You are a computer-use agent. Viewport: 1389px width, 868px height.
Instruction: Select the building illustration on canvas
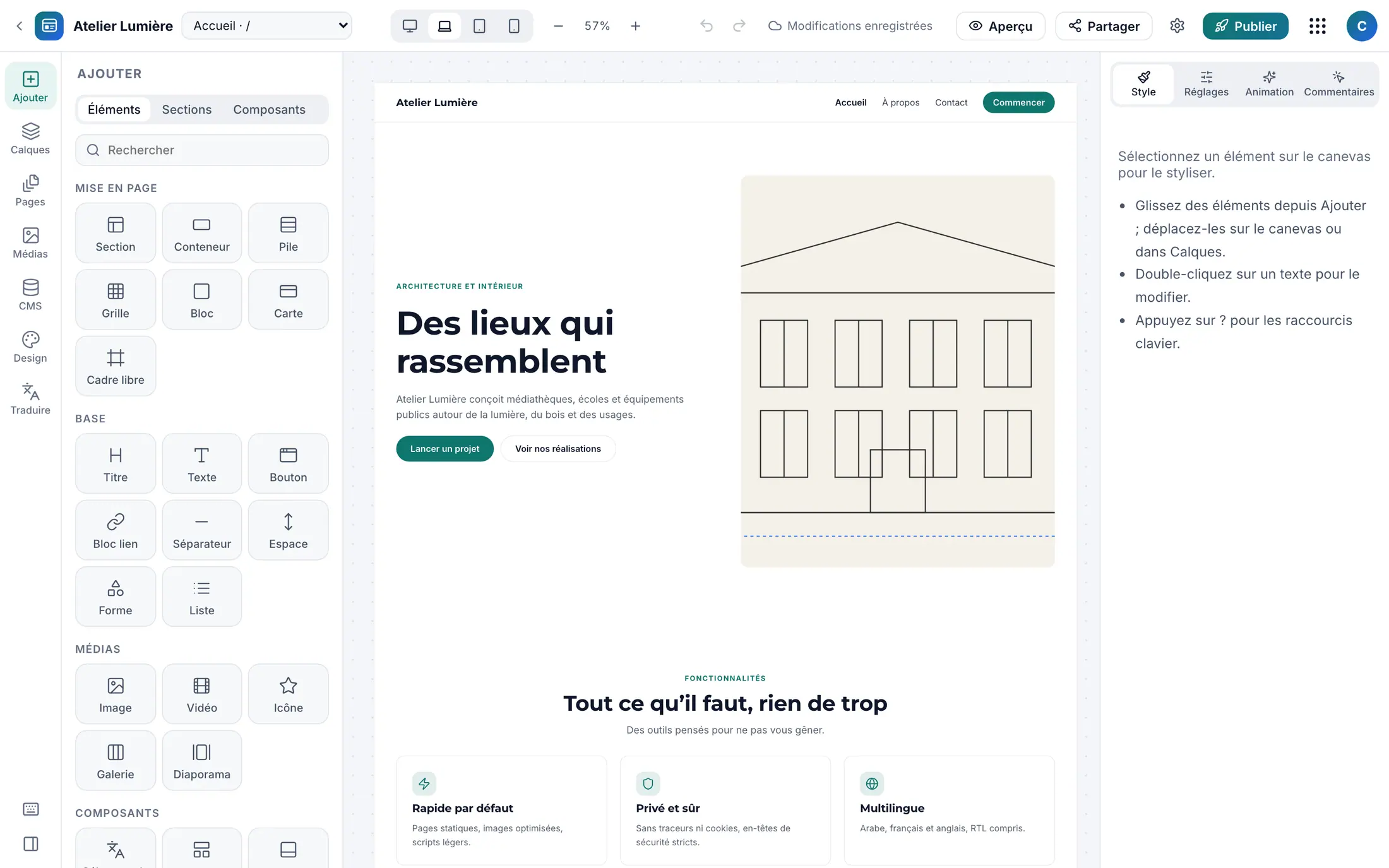pos(897,371)
